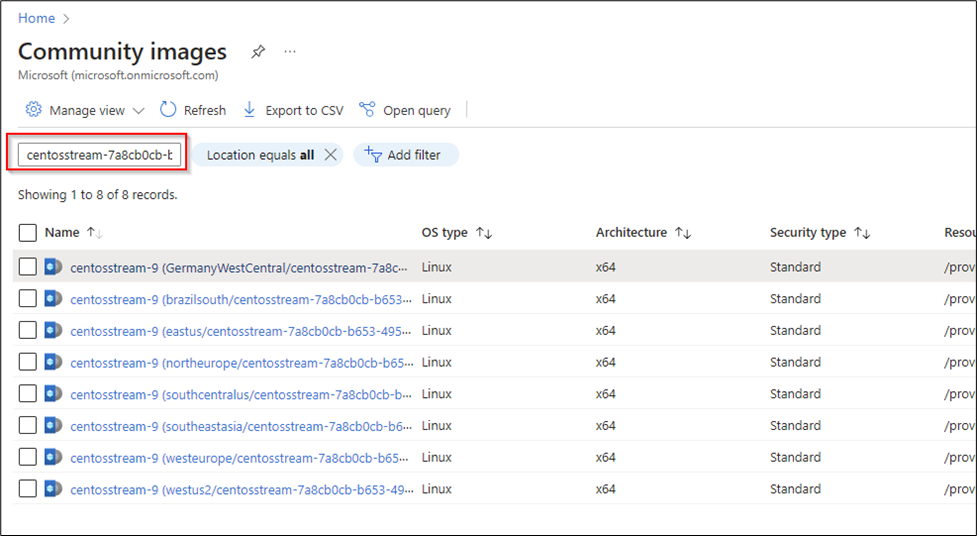Image resolution: width=977 pixels, height=536 pixels.
Task: Open centosstream-9 southcentralus image link
Action: [x=241, y=395]
